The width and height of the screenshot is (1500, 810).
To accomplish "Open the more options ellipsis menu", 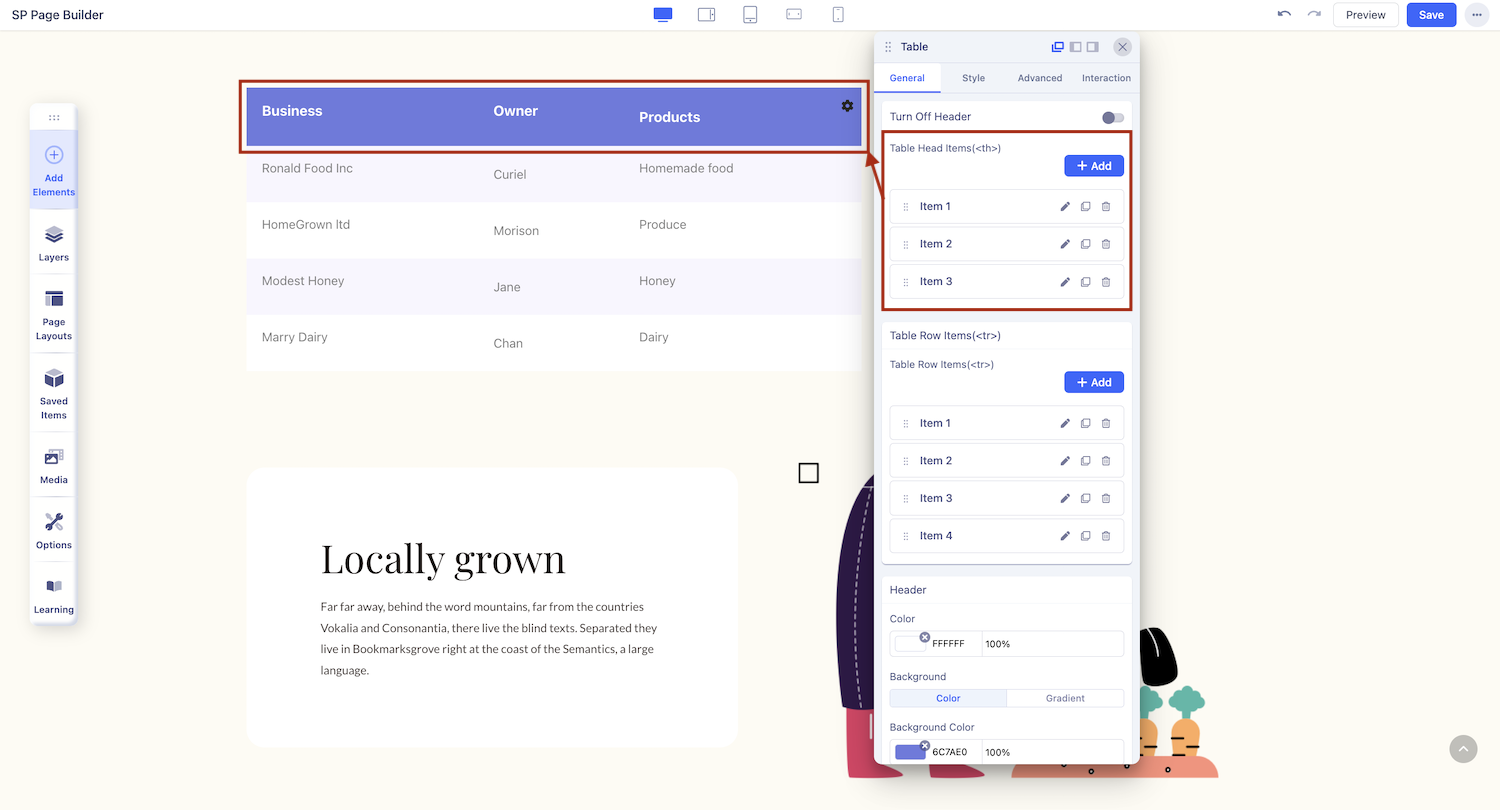I will pyautogui.click(x=1476, y=15).
